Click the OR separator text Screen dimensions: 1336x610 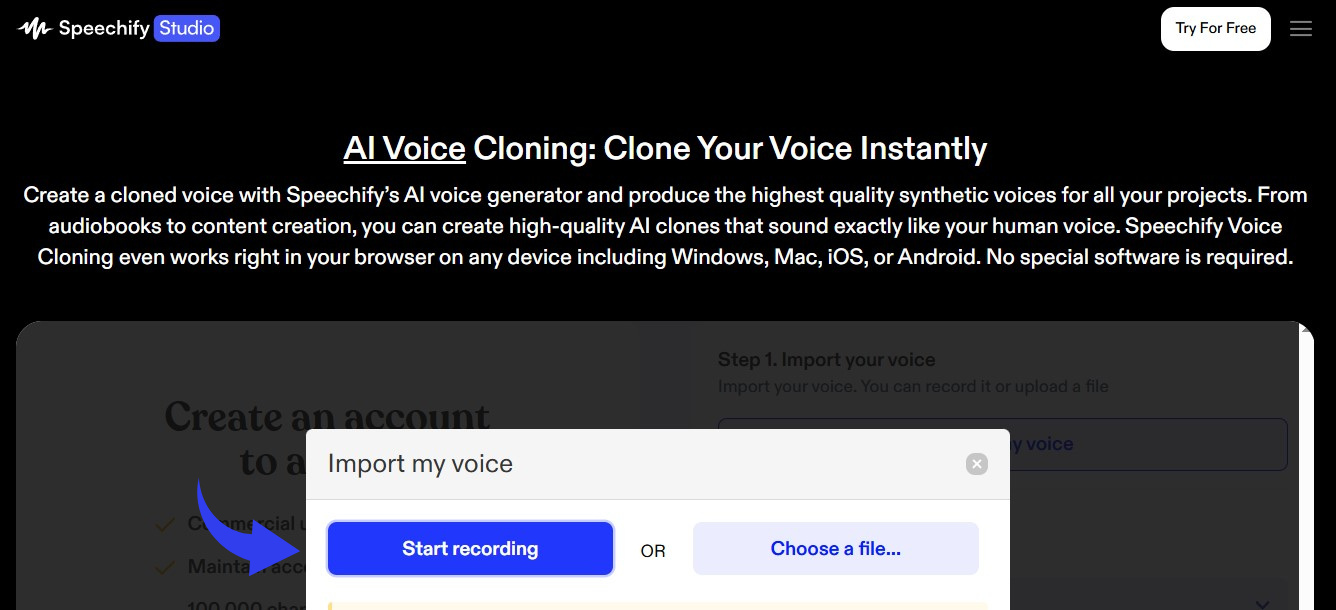[653, 551]
